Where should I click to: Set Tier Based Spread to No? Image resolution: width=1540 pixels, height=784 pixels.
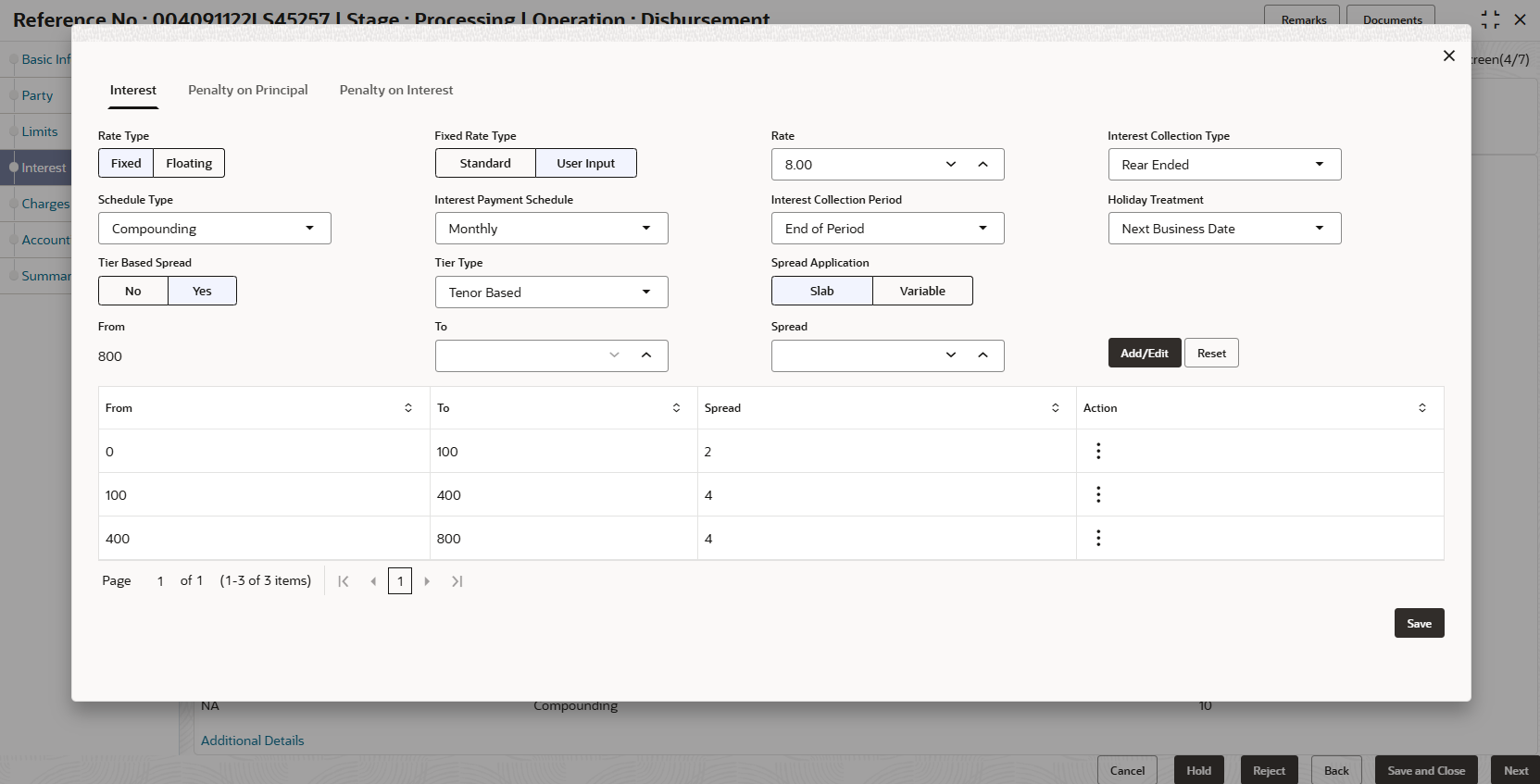click(x=133, y=291)
